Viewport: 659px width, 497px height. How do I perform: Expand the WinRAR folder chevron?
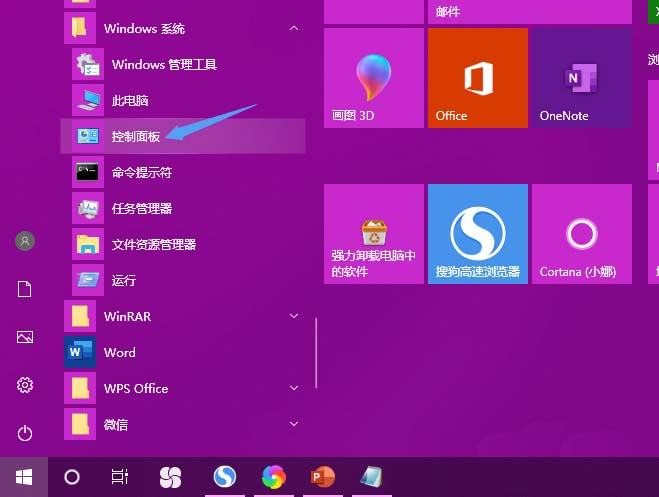pos(294,316)
